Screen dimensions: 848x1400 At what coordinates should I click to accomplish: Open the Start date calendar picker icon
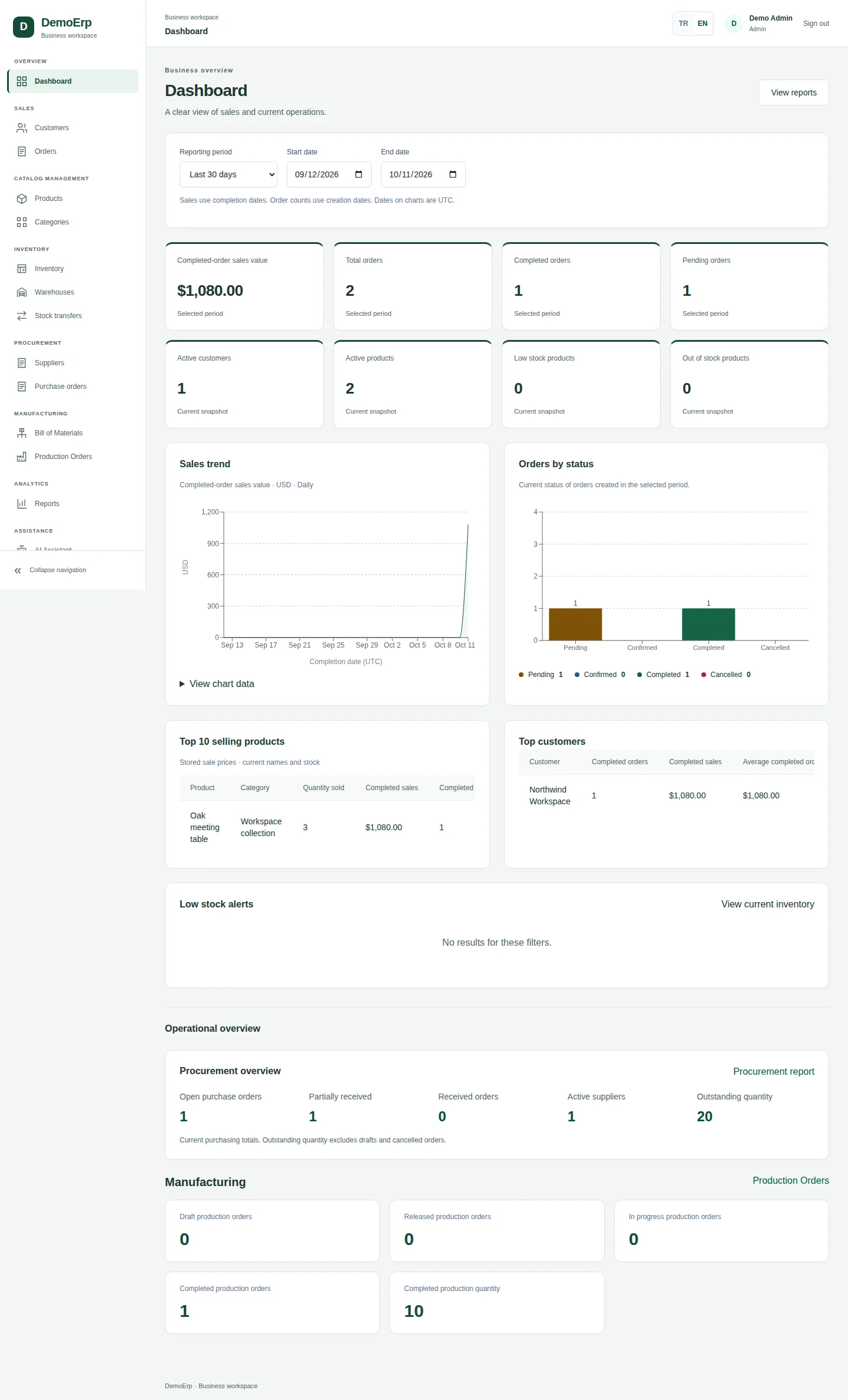(359, 174)
